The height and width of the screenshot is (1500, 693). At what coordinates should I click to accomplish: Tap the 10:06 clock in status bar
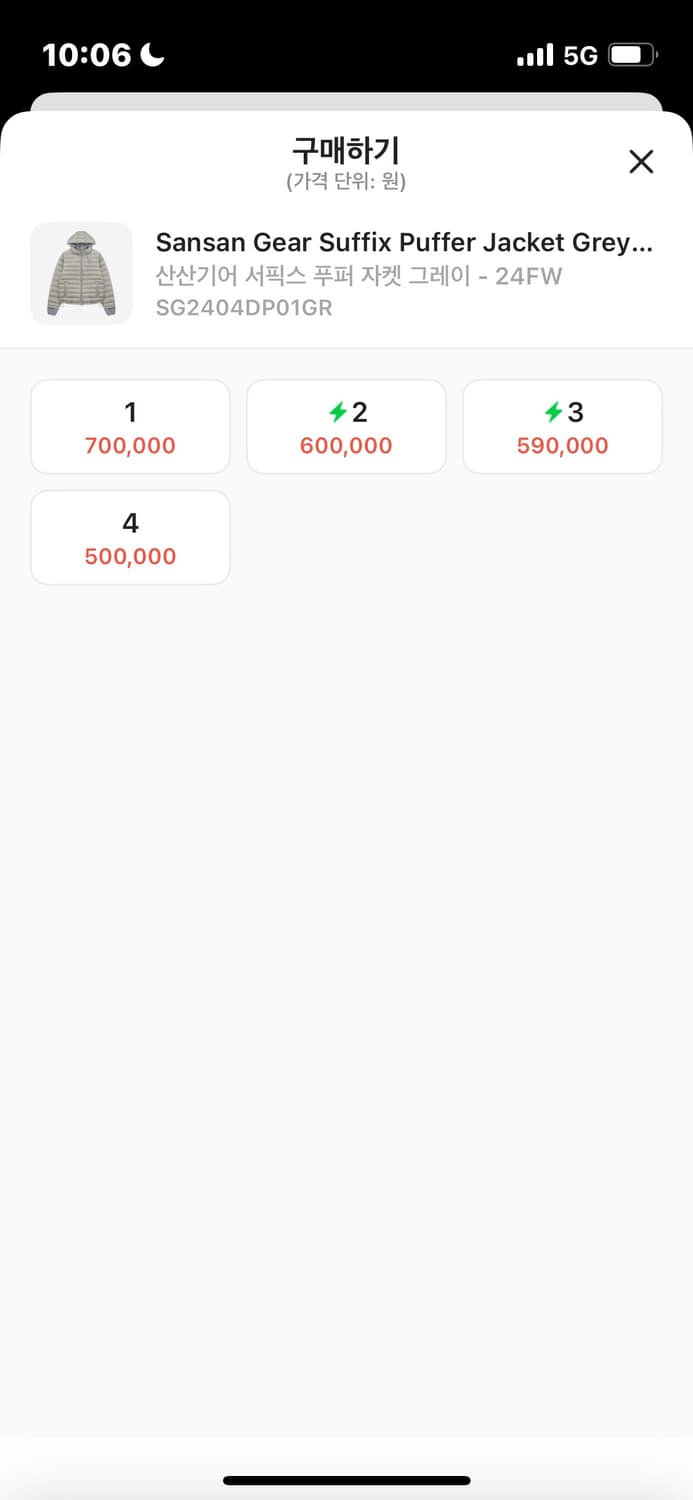coord(87,55)
